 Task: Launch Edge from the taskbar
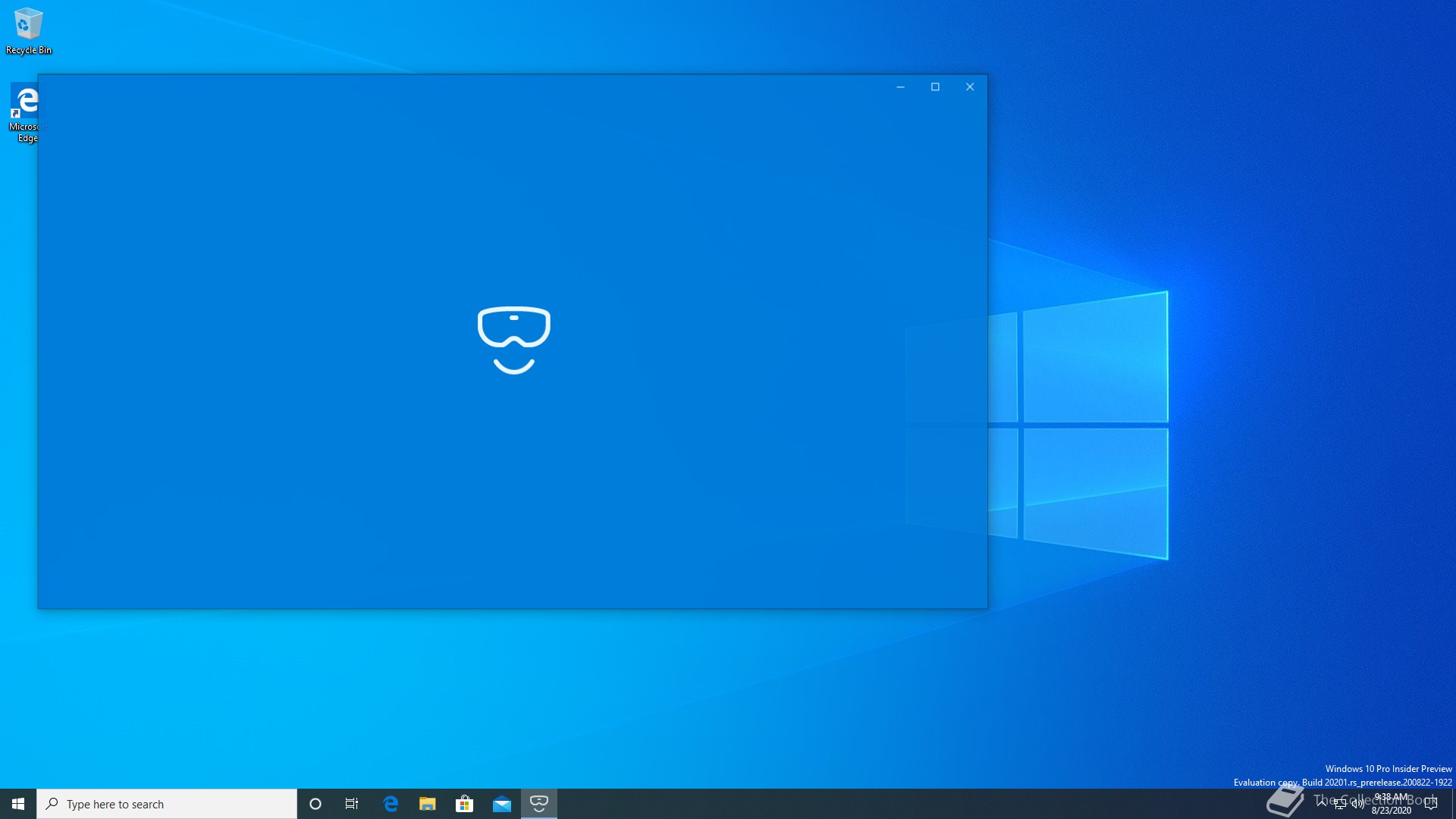click(391, 804)
